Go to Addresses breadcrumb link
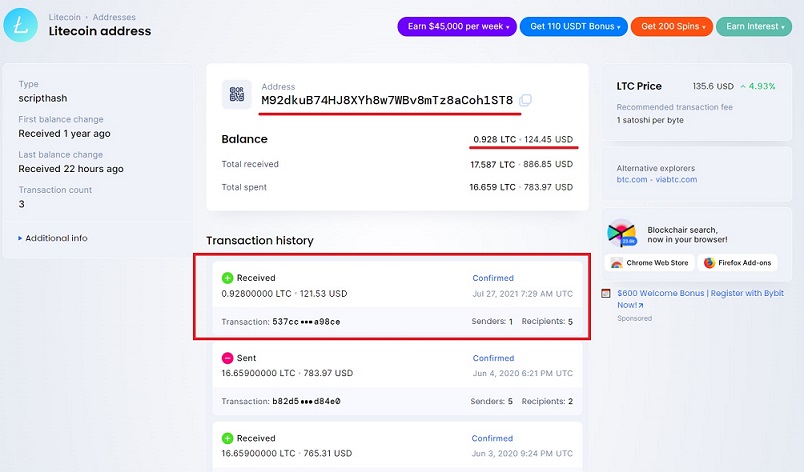804x472 pixels. [114, 17]
